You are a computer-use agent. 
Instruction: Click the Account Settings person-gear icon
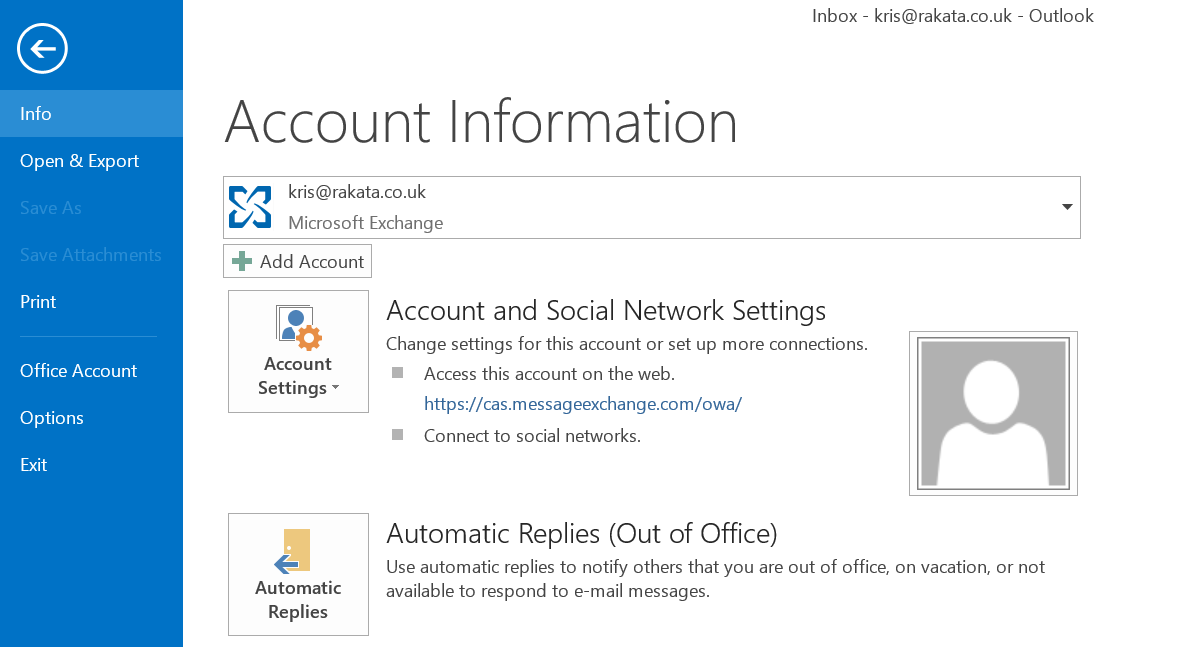point(298,328)
